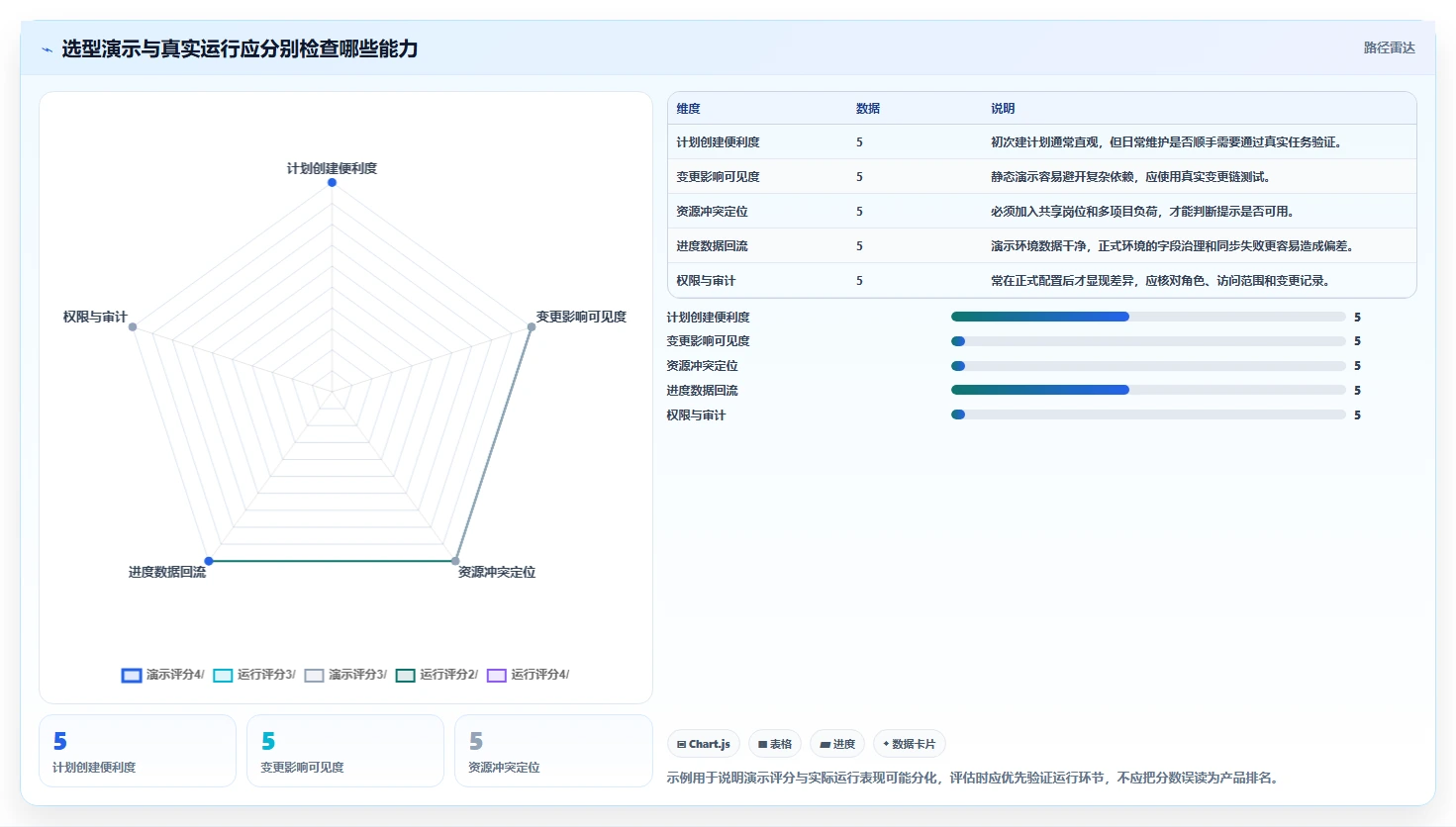This screenshot has height=827, width=1456.
Task: Click the 计划创建便利度 progress row label
Action: pyautogui.click(x=708, y=318)
